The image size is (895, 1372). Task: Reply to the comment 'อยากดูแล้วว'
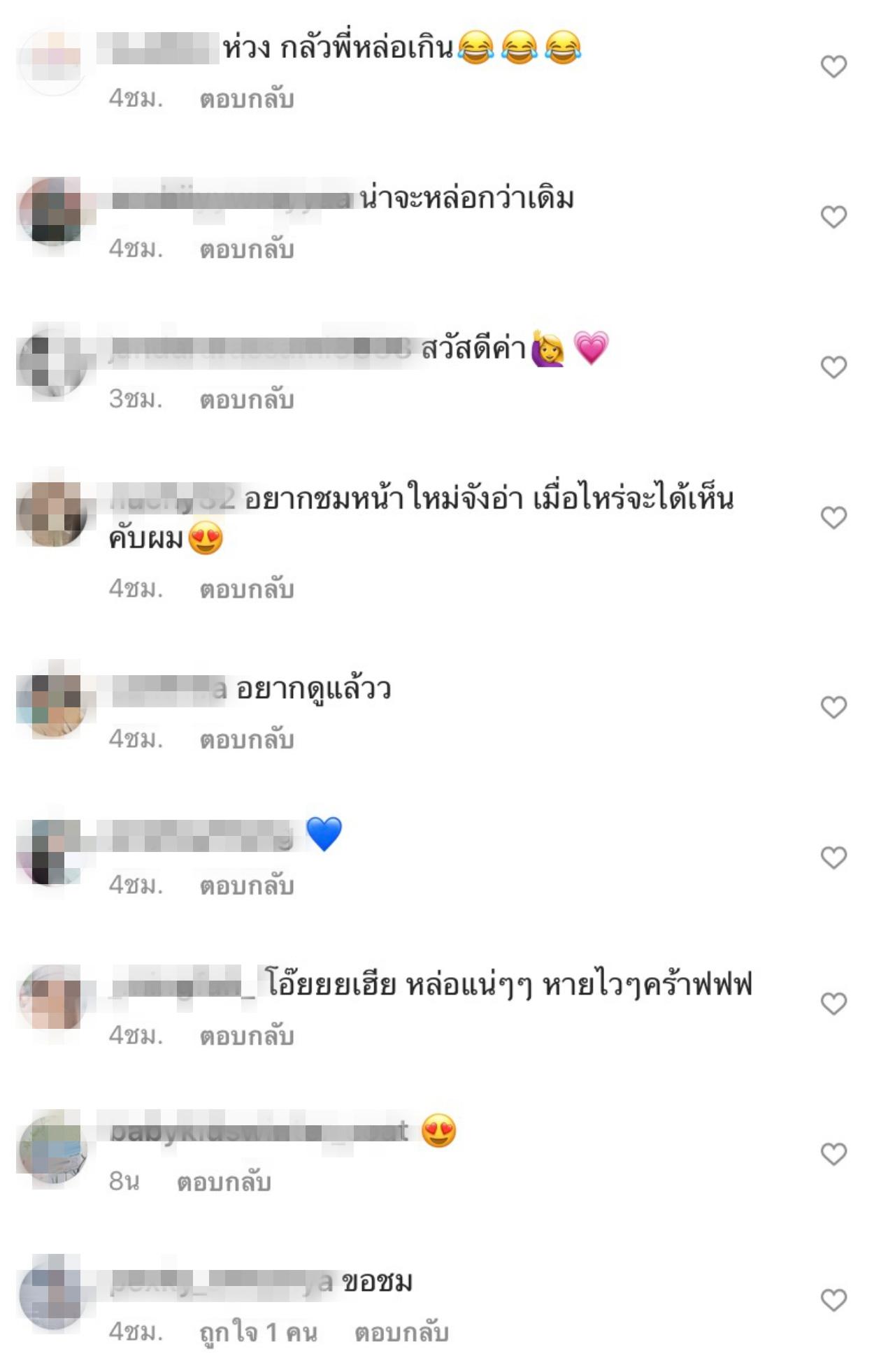[x=247, y=739]
